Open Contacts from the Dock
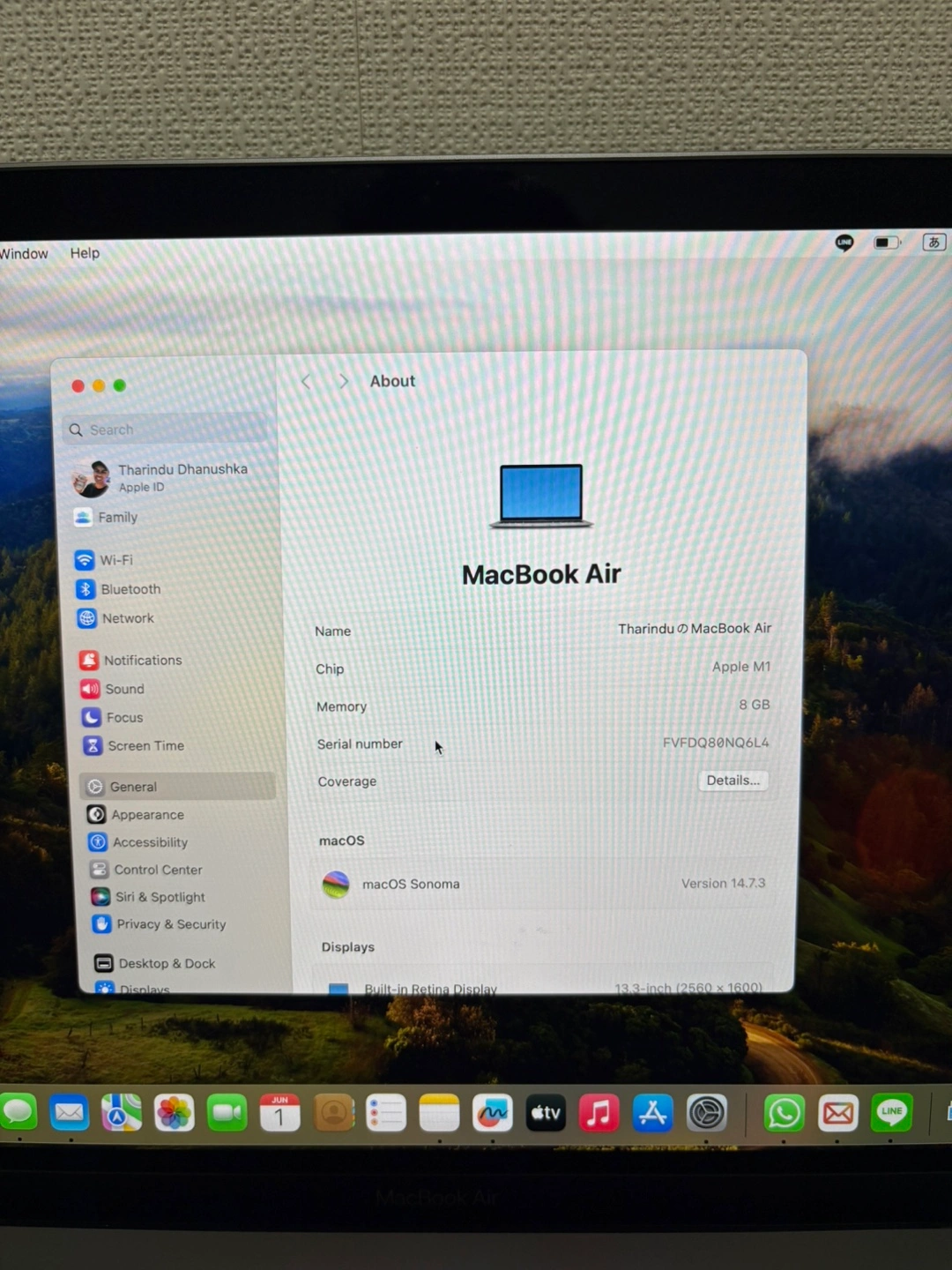 click(334, 1113)
